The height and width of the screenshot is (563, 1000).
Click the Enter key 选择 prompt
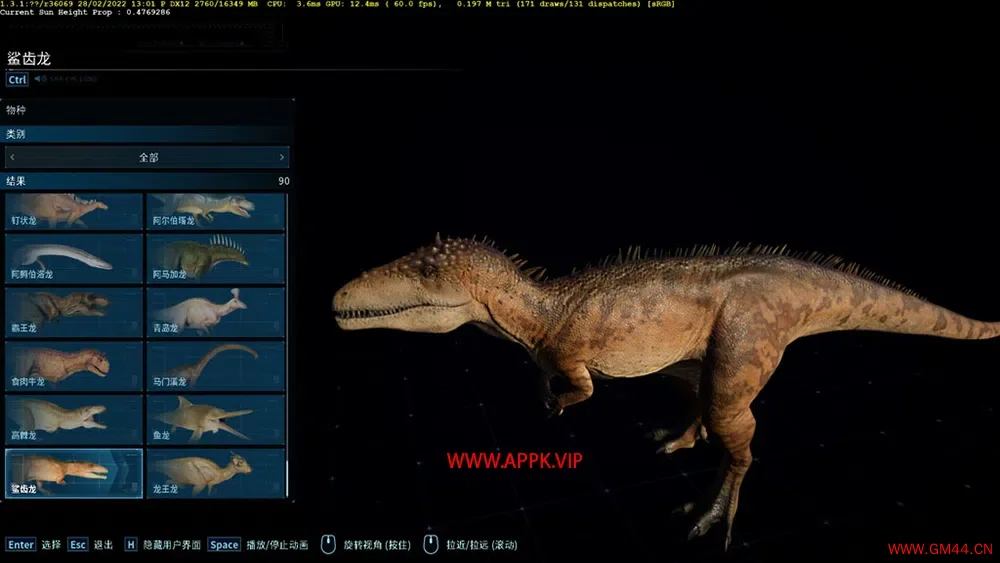coord(33,545)
